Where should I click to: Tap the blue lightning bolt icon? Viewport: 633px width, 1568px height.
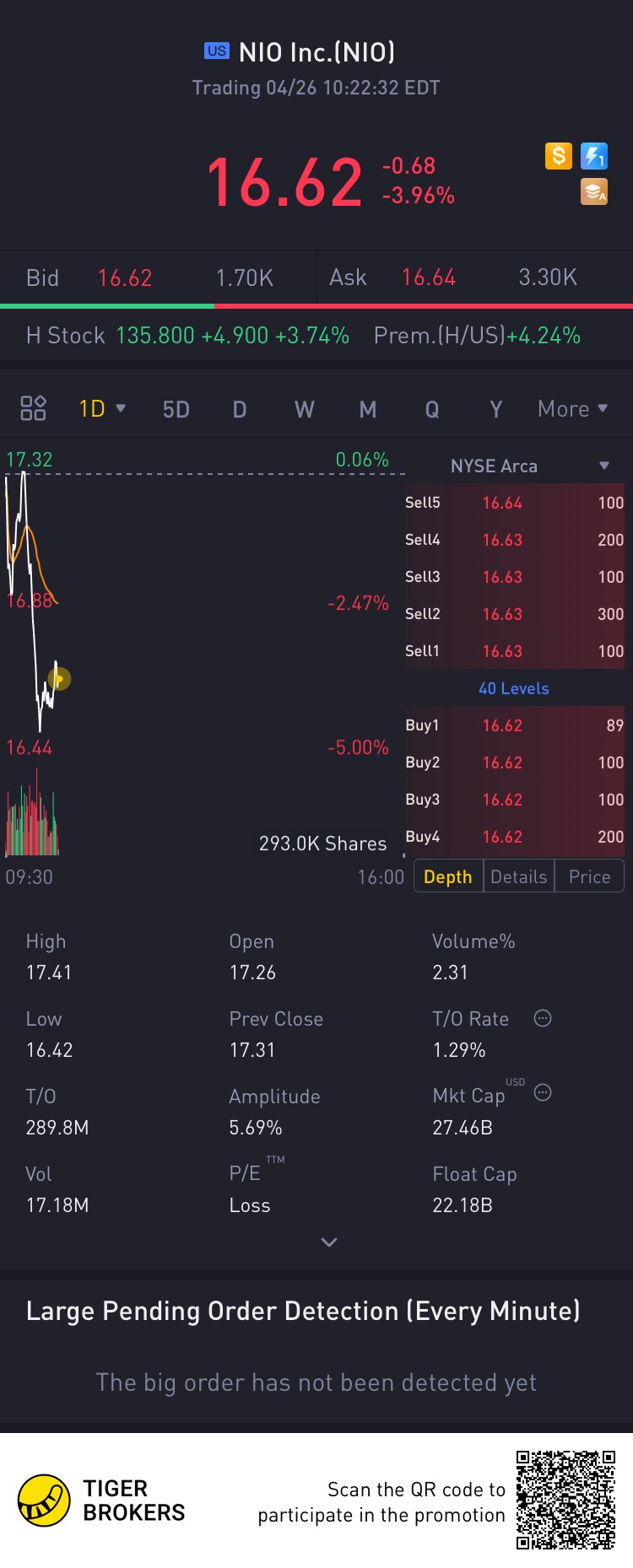pyautogui.click(x=594, y=156)
